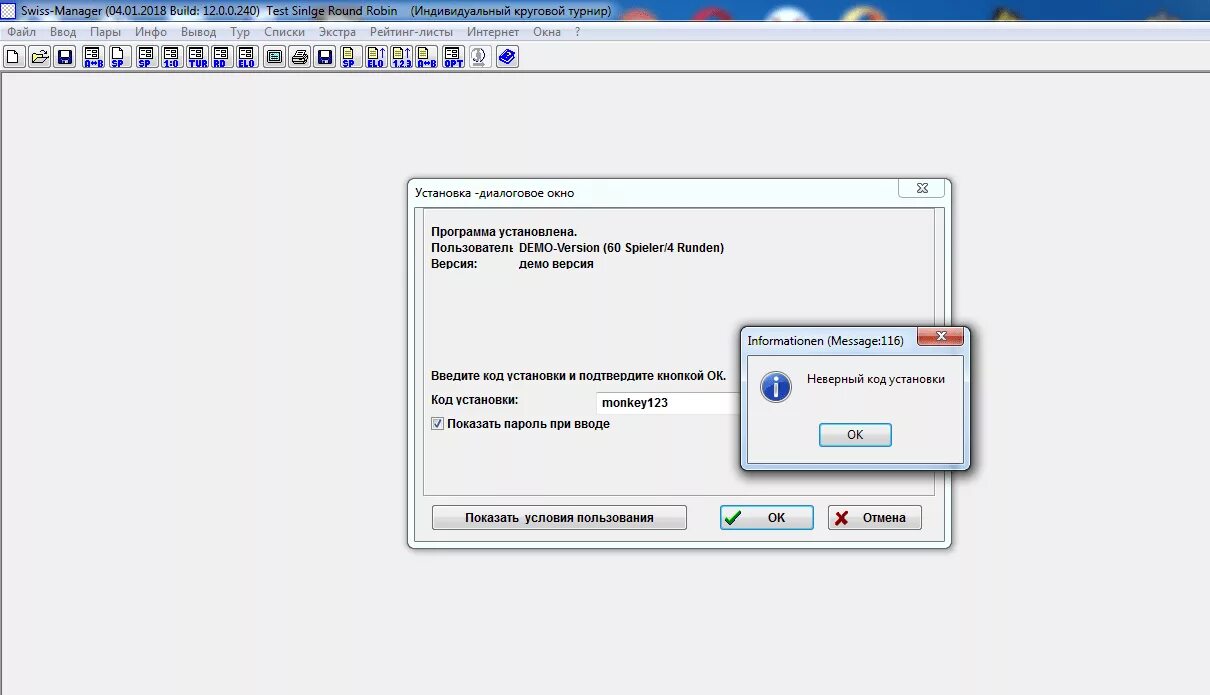Screen dimensions: 1210x695
Task: Click the blue information icon in message box
Action: tap(776, 386)
